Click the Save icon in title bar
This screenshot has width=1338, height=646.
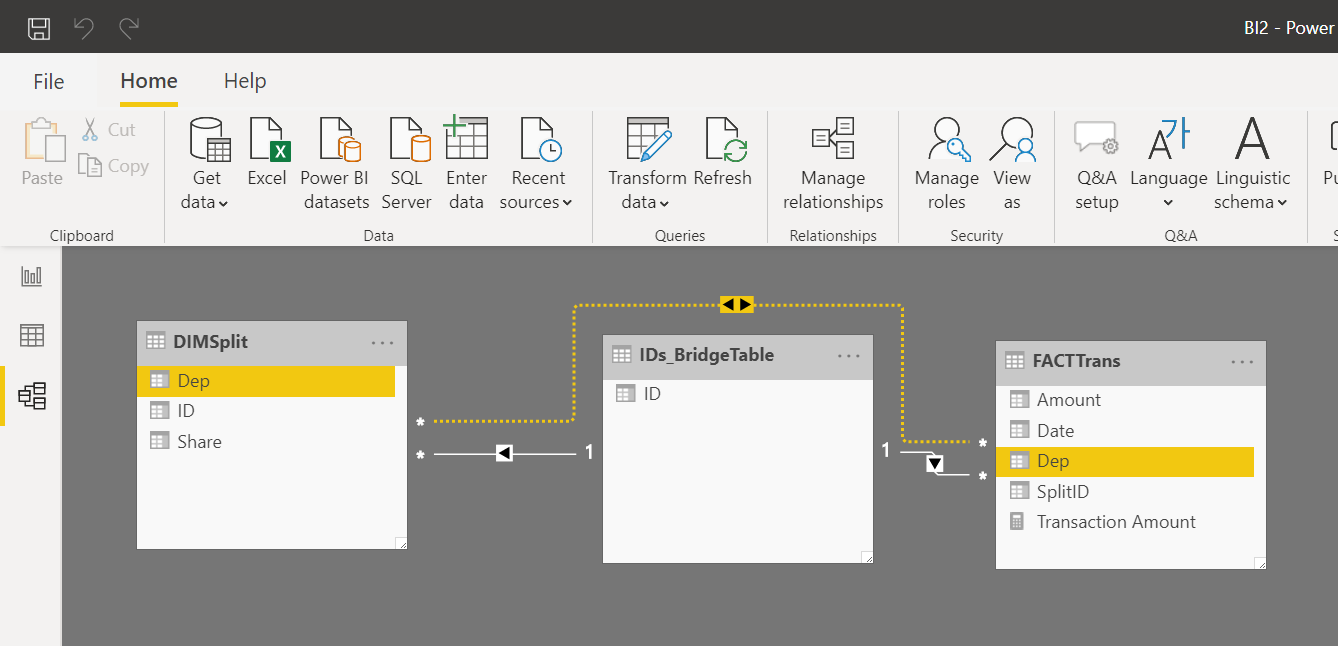point(38,28)
